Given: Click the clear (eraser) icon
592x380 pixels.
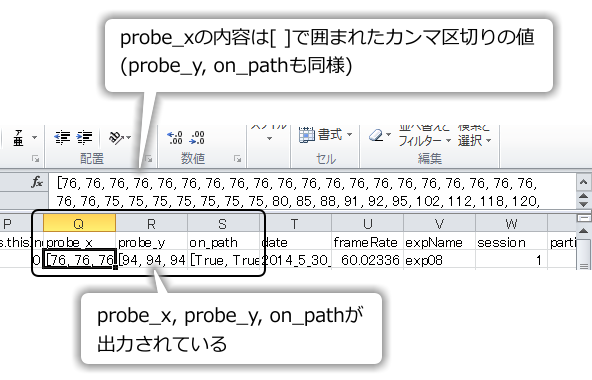Looking at the screenshot, I should (376, 135).
